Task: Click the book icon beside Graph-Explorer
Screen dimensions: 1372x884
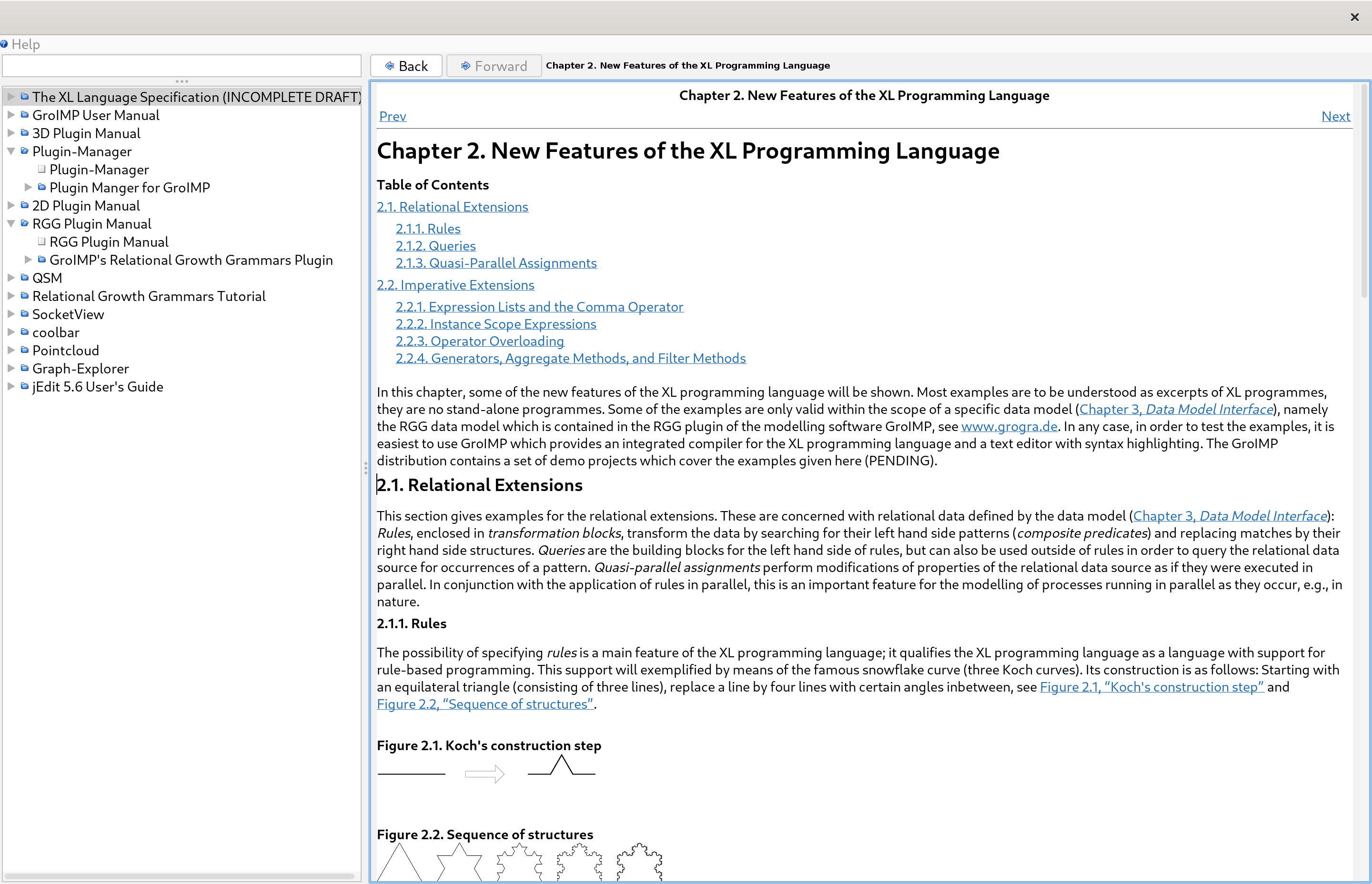Action: pyautogui.click(x=24, y=368)
